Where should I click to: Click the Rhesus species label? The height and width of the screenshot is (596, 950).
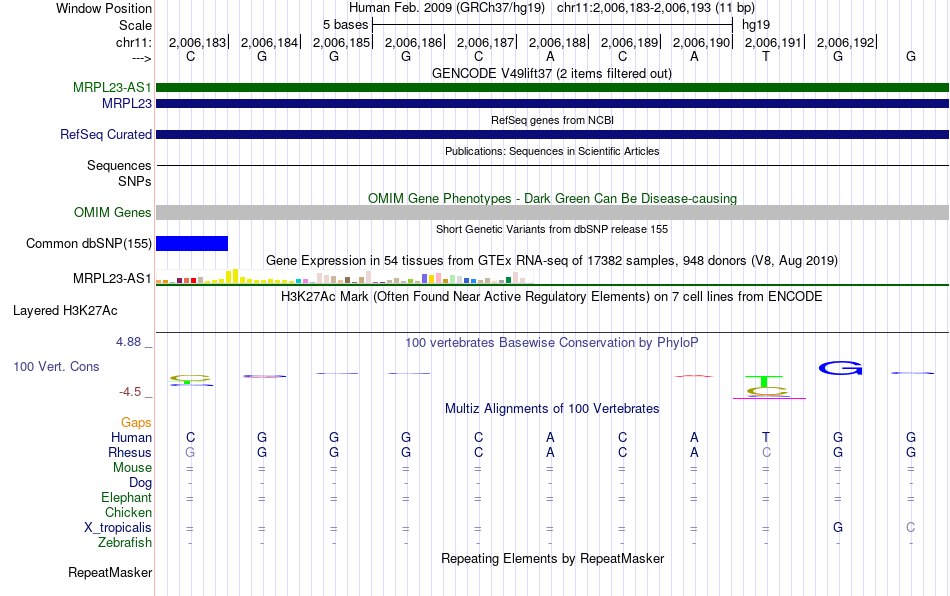point(130,452)
